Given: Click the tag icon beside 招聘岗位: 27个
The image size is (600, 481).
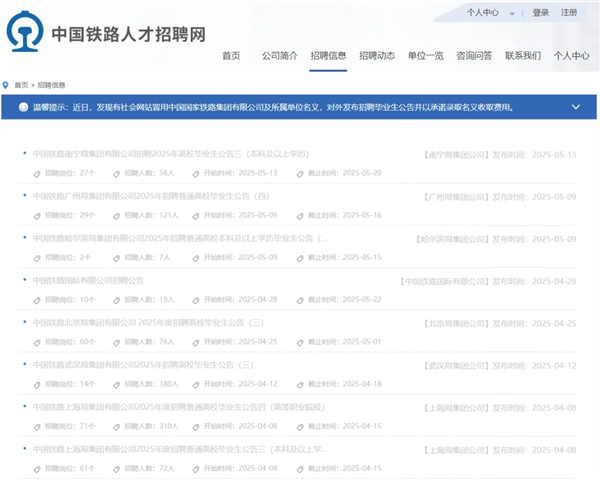Looking at the screenshot, I should pos(37,174).
